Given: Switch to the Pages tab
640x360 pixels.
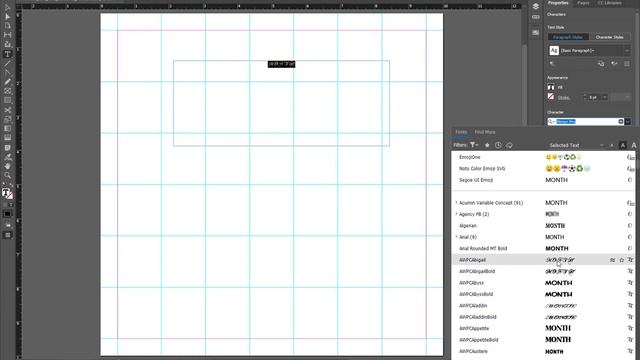Looking at the screenshot, I should tap(583, 3).
